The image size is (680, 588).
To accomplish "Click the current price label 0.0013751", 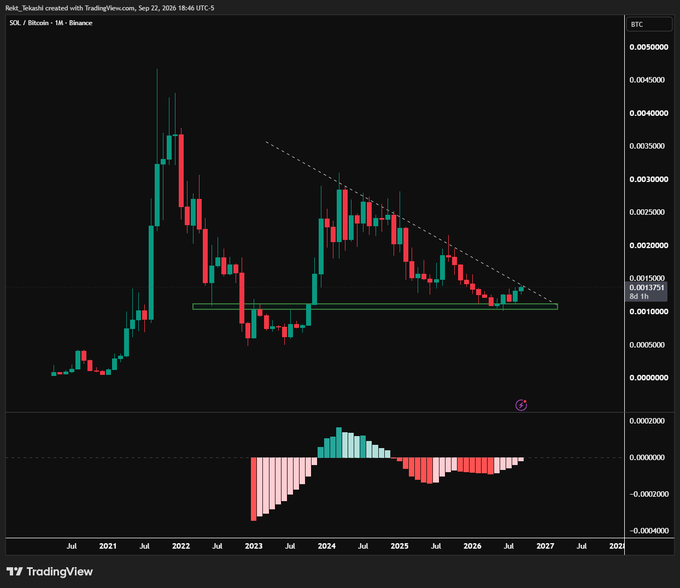I will coord(647,287).
